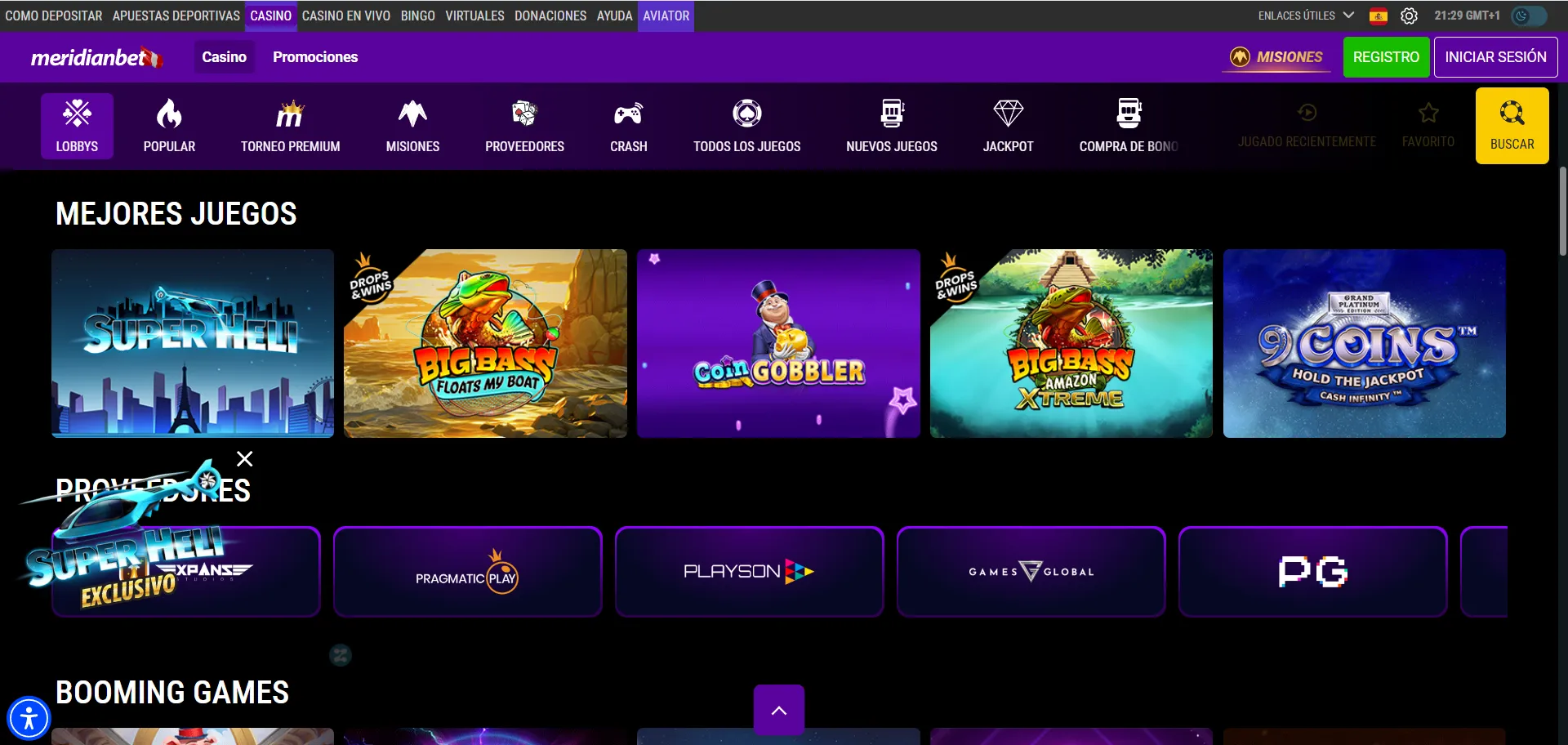1568x745 pixels.
Task: Switch to the Aviator tab
Action: tap(666, 16)
